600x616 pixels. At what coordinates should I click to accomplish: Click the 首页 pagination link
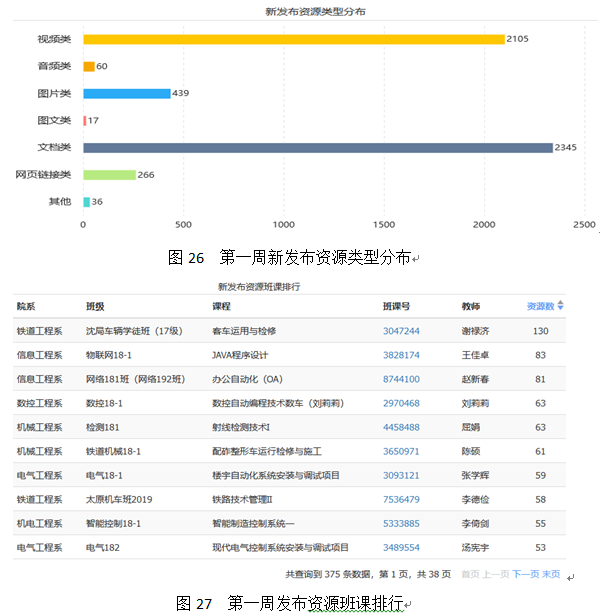(x=469, y=575)
